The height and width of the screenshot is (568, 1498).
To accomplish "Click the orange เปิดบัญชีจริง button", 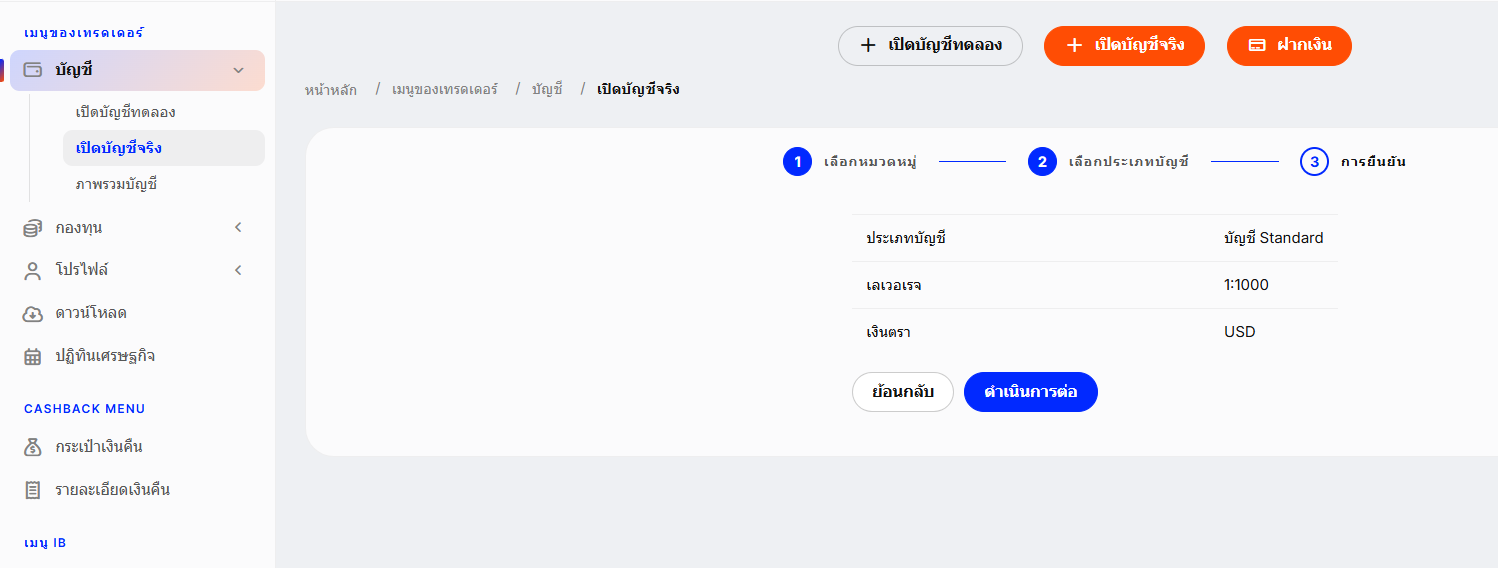I will pyautogui.click(x=1124, y=46).
